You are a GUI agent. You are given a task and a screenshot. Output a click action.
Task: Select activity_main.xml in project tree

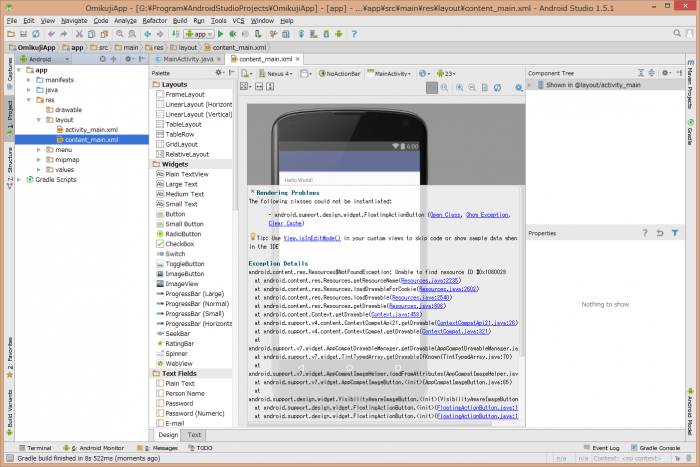pos(92,129)
